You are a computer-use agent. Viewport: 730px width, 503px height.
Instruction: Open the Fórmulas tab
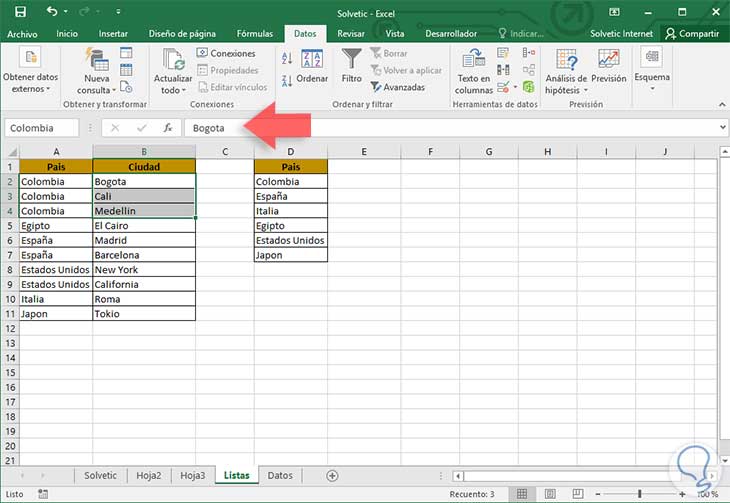tap(255, 34)
